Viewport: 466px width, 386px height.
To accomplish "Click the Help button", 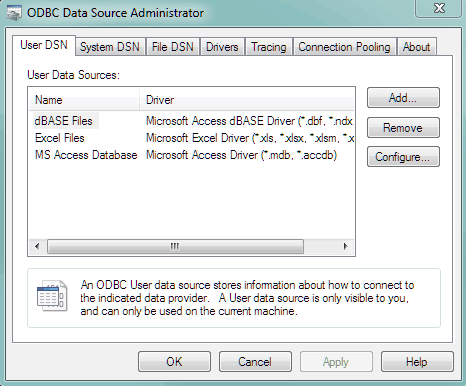I will [417, 362].
